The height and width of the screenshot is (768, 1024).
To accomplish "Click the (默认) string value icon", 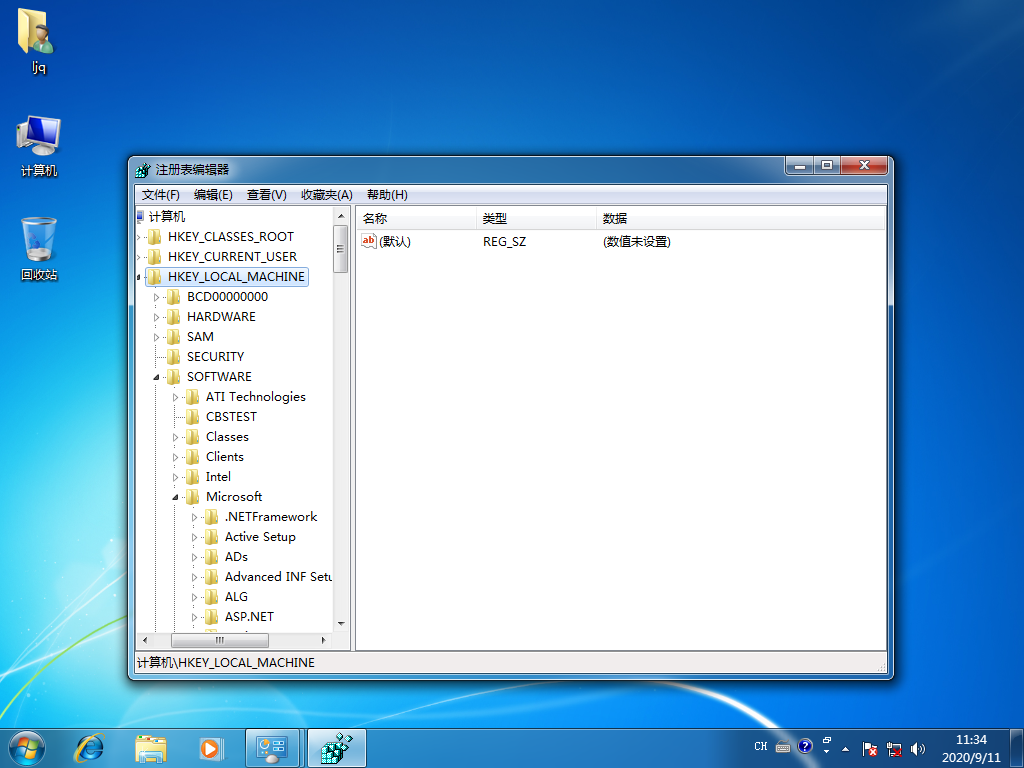I will [x=368, y=241].
